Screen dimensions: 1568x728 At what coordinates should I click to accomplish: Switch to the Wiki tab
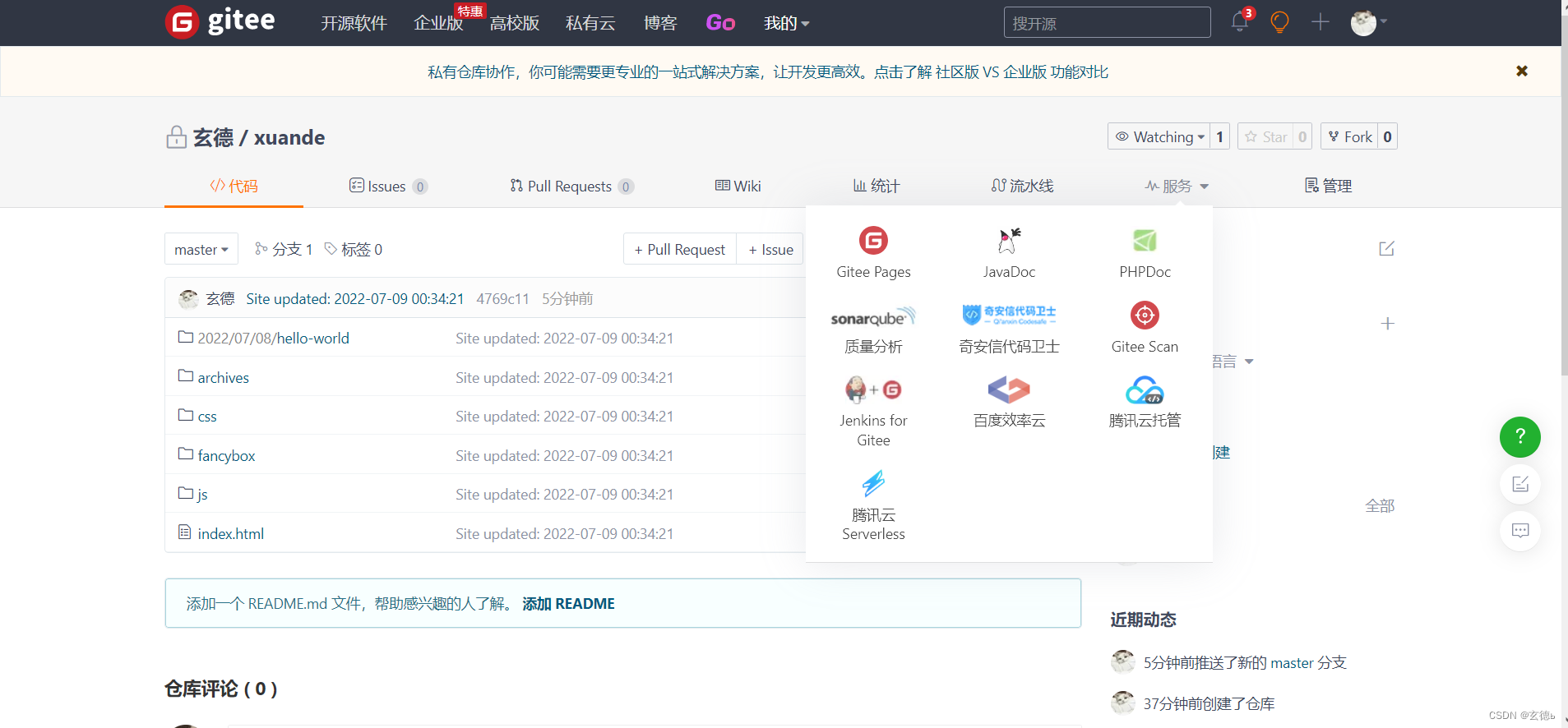click(x=738, y=186)
